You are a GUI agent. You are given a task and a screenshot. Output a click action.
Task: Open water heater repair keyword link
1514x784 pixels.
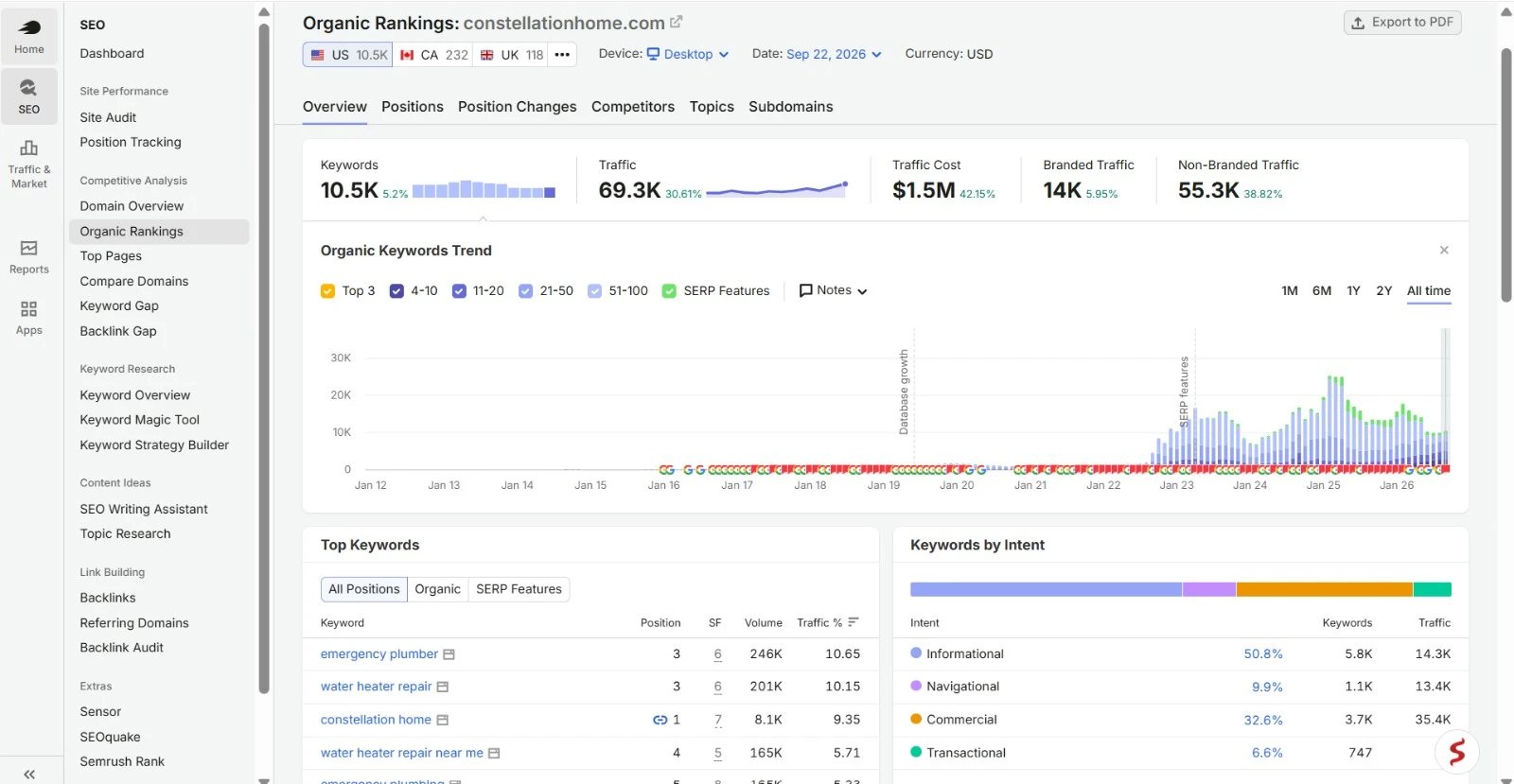376,687
